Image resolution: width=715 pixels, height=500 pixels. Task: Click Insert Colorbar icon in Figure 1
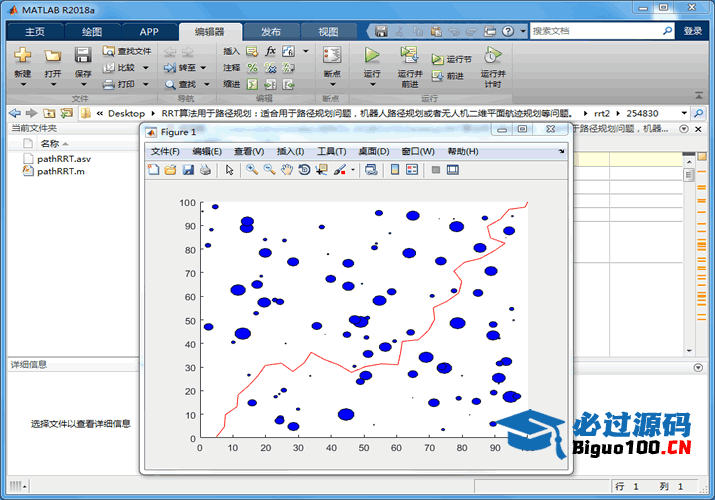[x=395, y=170]
